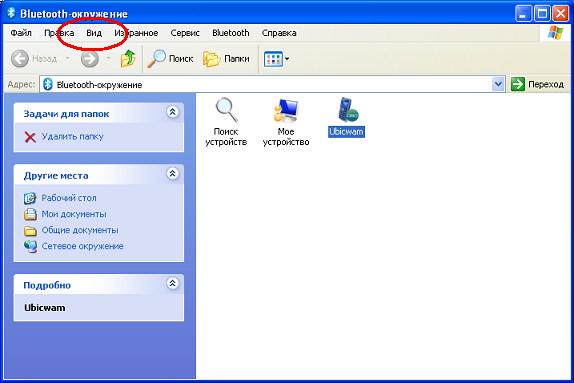The height and width of the screenshot is (383, 574).
Task: Open the Общие документы link
Action: [x=80, y=230]
